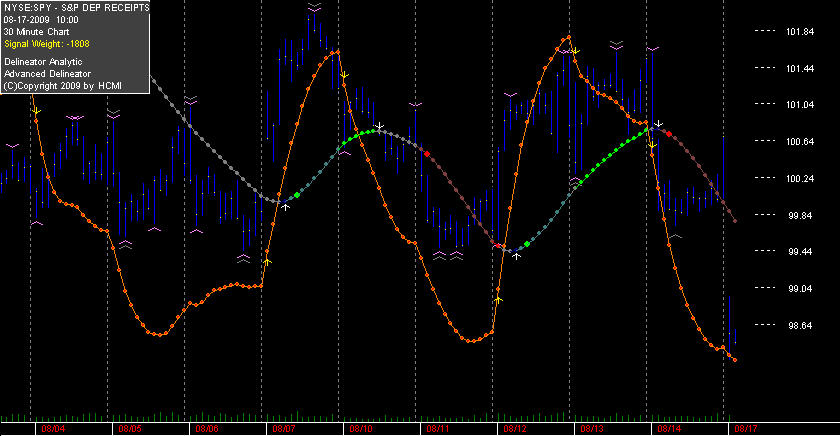The image size is (840, 436).
Task: Click the 100.64 price level label
Action: coord(800,141)
